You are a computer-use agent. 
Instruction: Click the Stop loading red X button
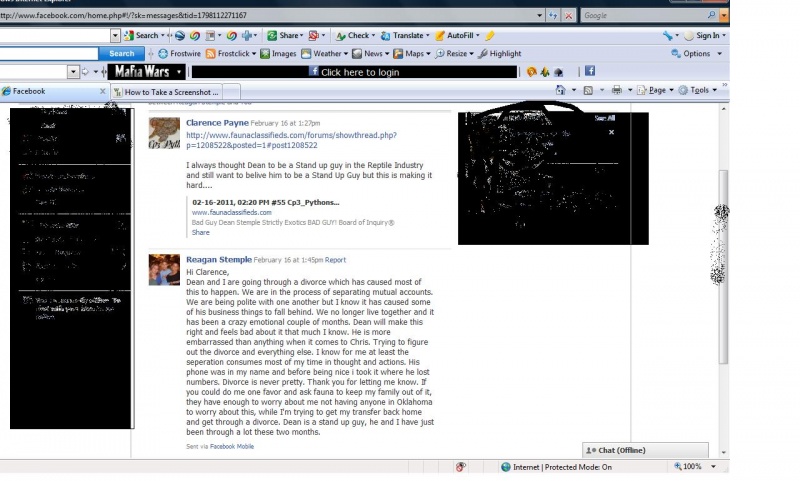(568, 15)
